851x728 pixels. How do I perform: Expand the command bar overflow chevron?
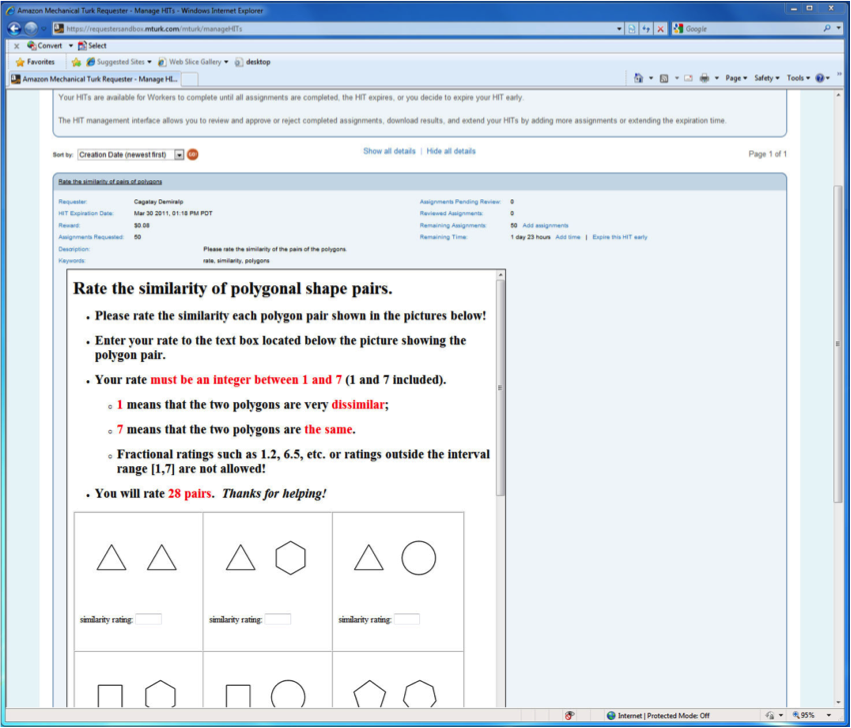(840, 75)
